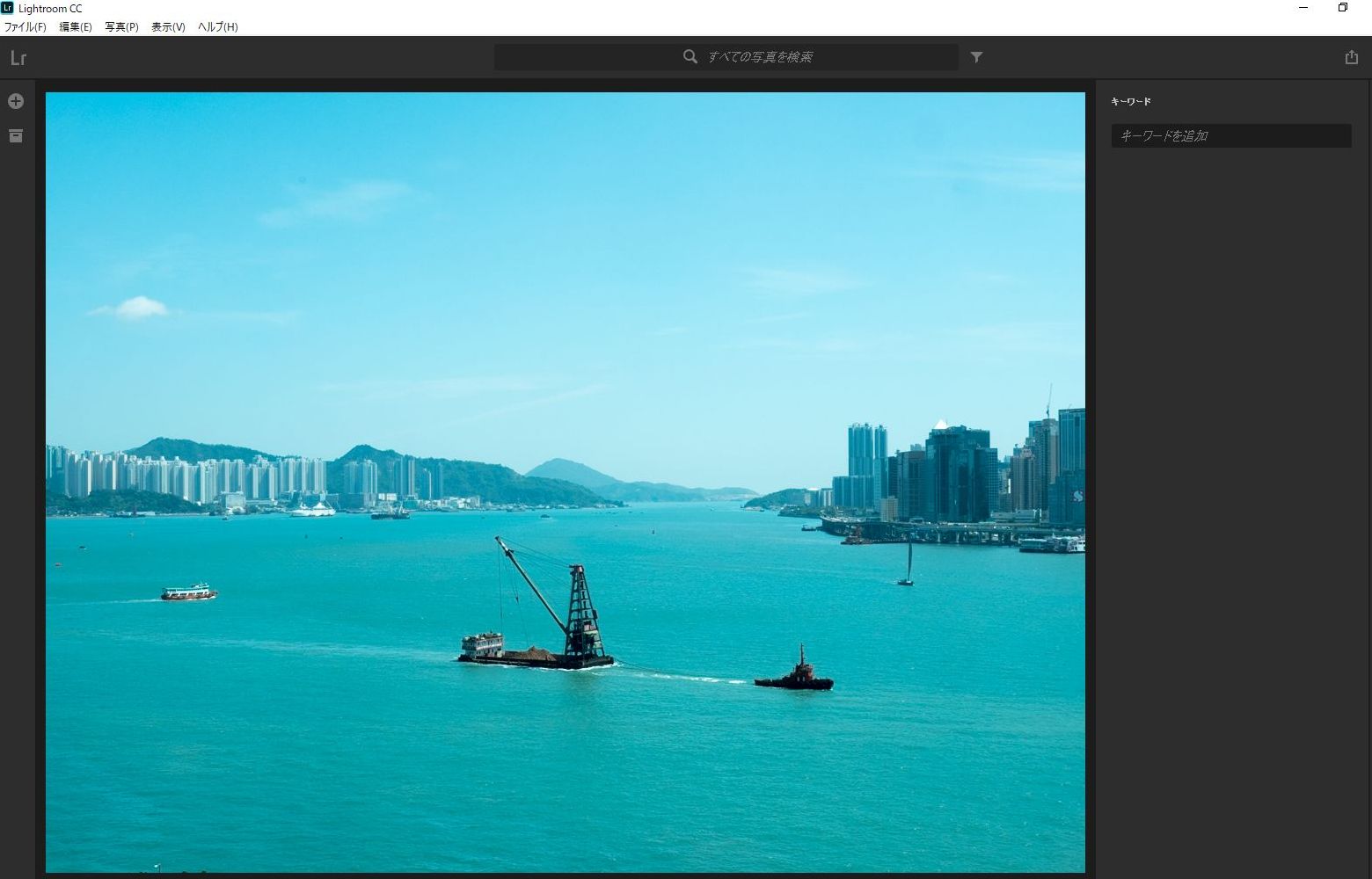Click the share and export icon
This screenshot has height=879, width=1372.
pyautogui.click(x=1351, y=56)
